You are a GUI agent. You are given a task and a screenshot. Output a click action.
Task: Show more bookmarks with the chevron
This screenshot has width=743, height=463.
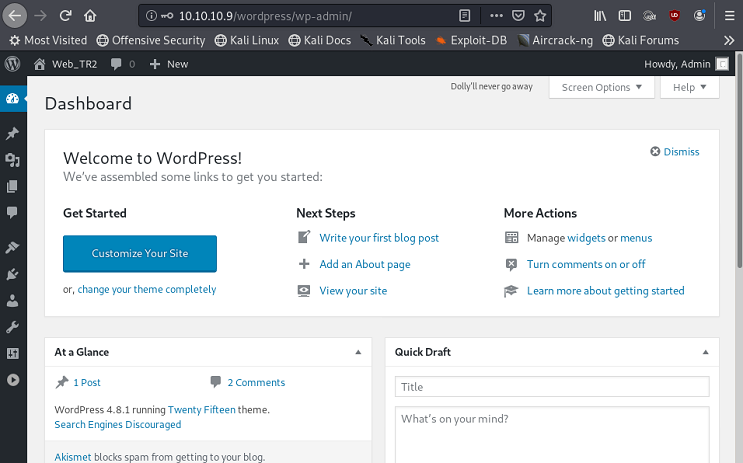(729, 40)
